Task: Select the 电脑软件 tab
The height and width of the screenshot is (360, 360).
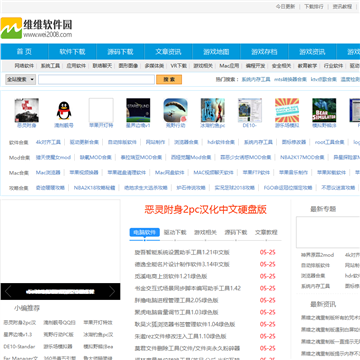Action: tap(145, 232)
